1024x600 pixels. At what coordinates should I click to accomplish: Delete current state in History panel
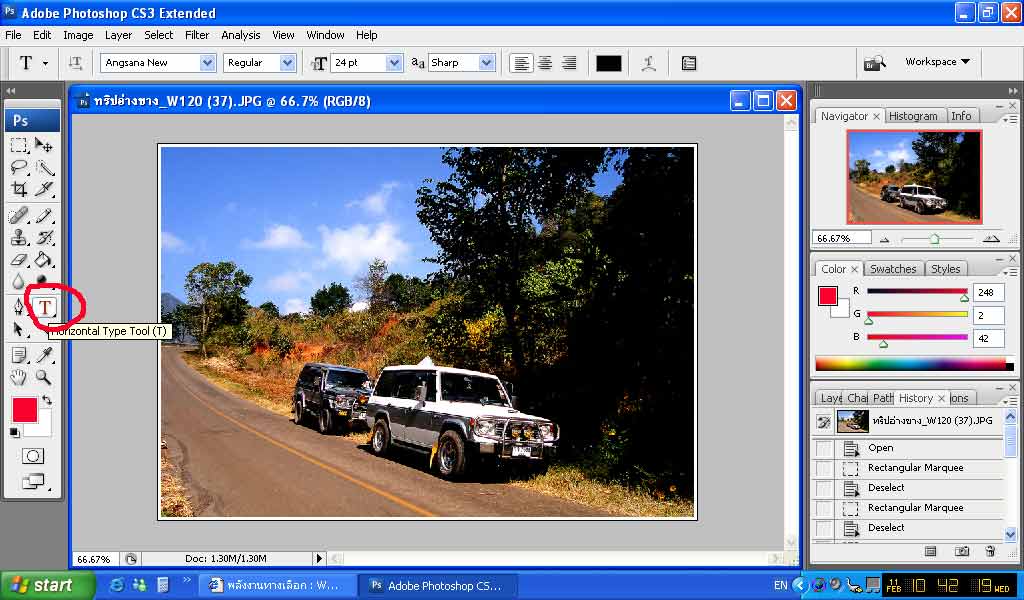pos(990,552)
